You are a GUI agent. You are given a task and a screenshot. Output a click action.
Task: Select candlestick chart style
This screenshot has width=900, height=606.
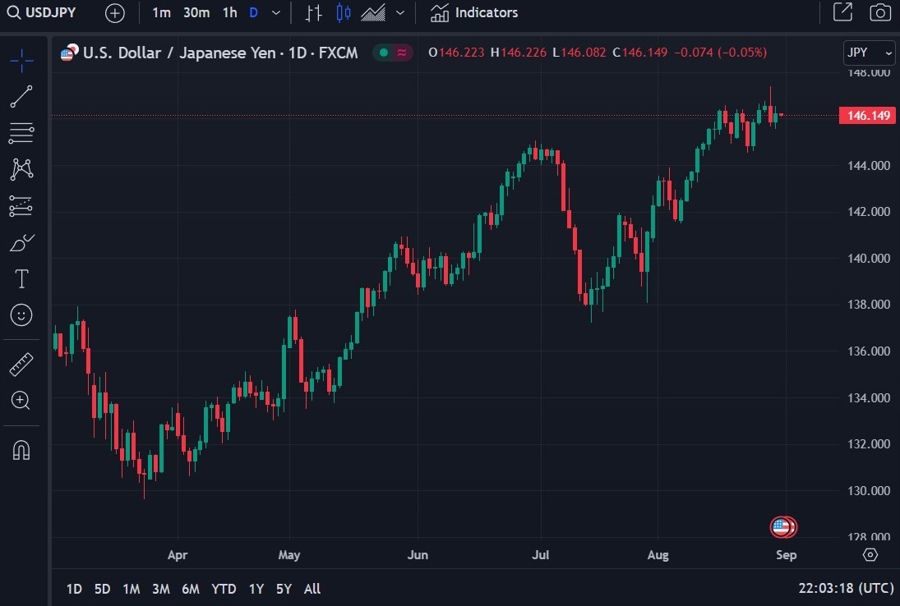(343, 13)
